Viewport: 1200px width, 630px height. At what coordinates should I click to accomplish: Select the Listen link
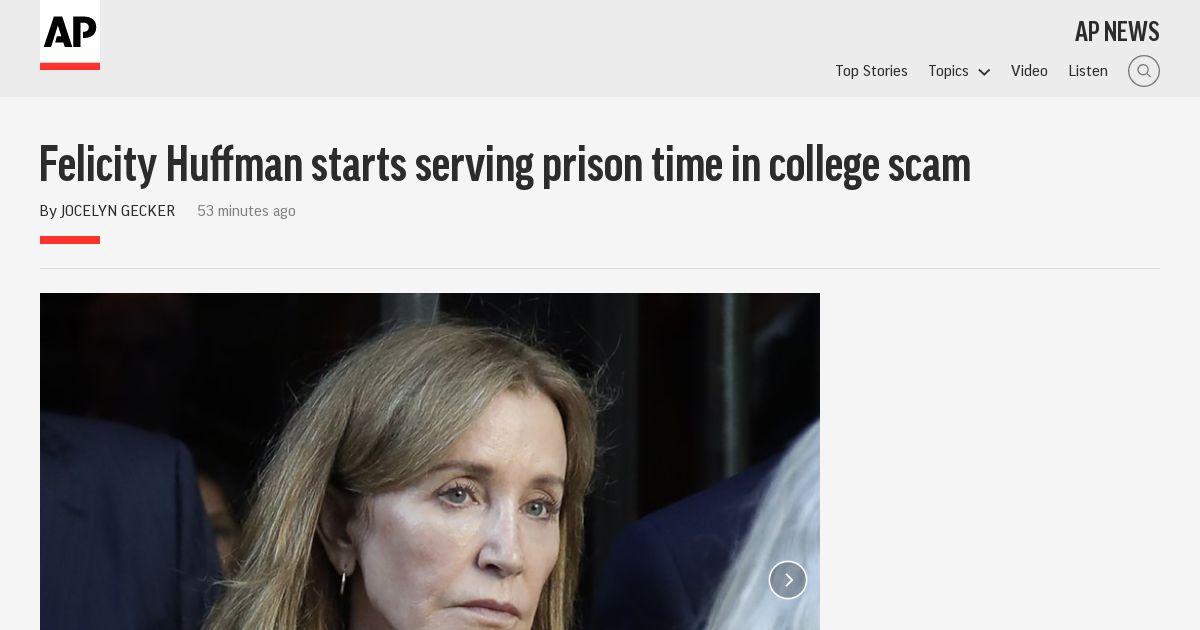click(x=1088, y=71)
